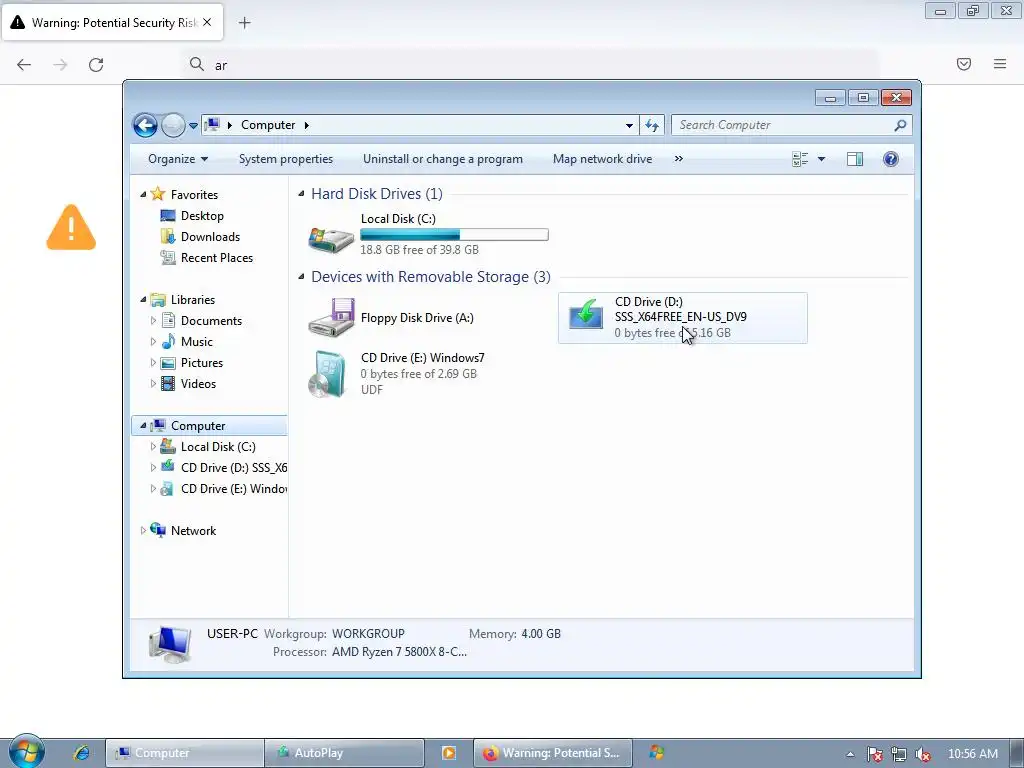Switch to Firefox Warning taskbar button
The height and width of the screenshot is (768, 1024).
point(552,753)
